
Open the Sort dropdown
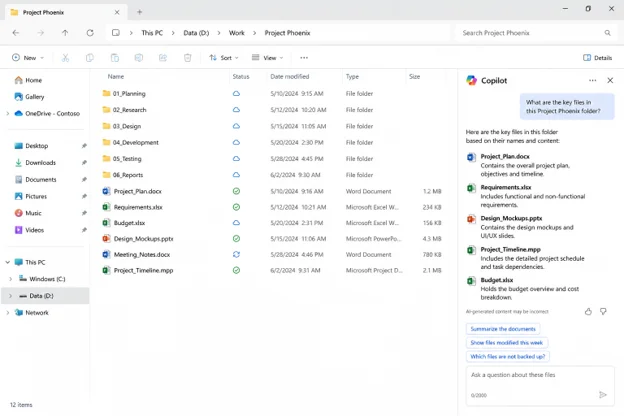[224, 58]
